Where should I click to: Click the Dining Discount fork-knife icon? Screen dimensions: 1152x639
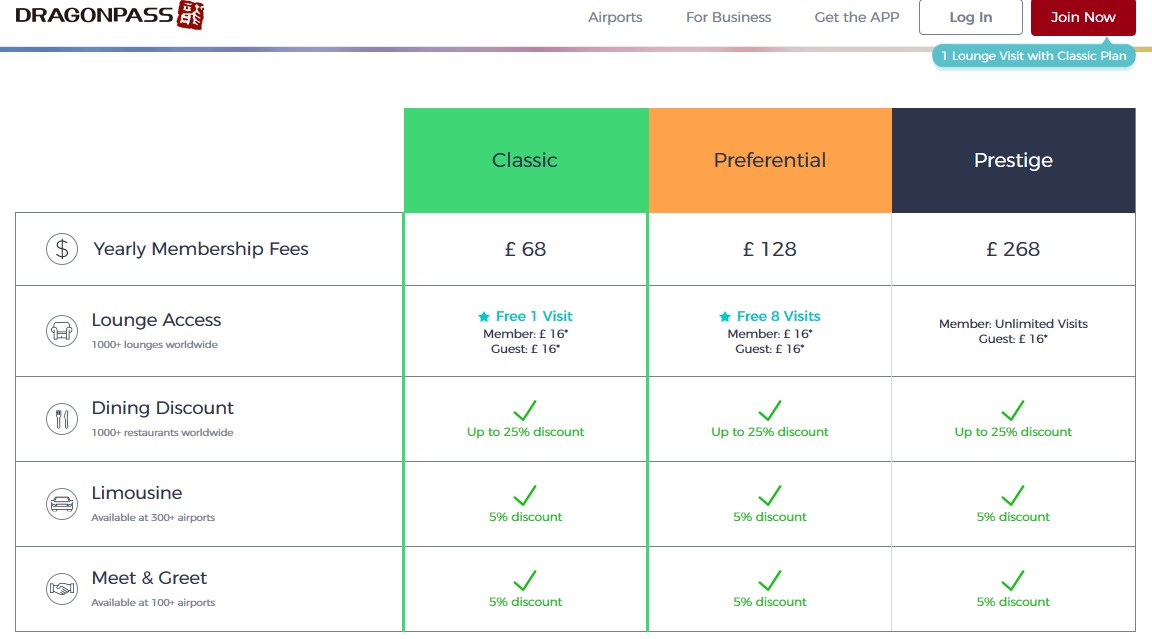point(62,418)
